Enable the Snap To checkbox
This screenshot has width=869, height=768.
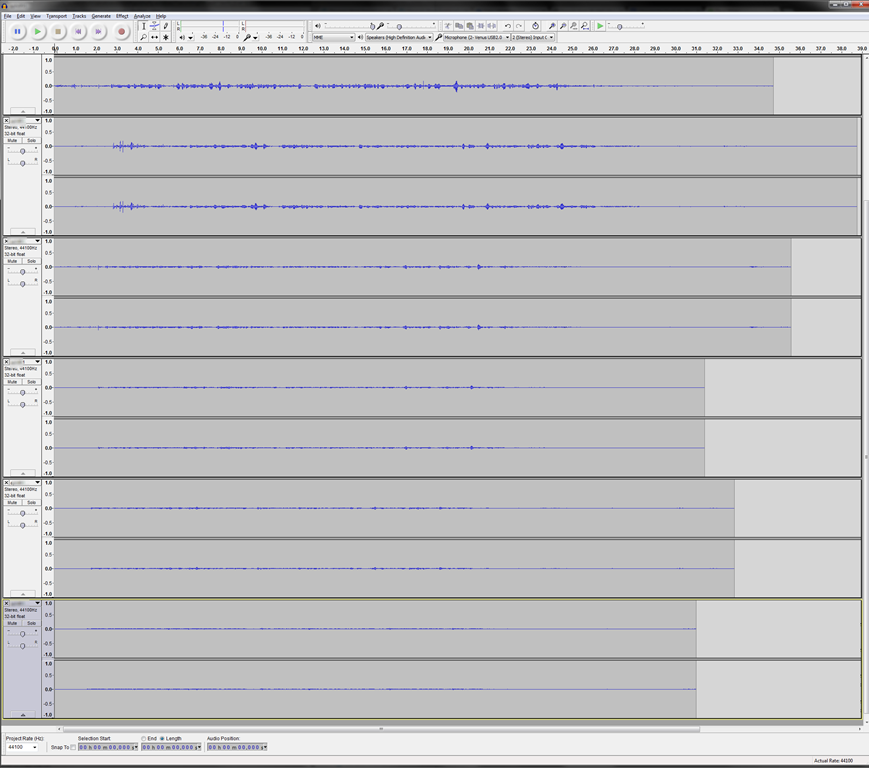[x=73, y=747]
